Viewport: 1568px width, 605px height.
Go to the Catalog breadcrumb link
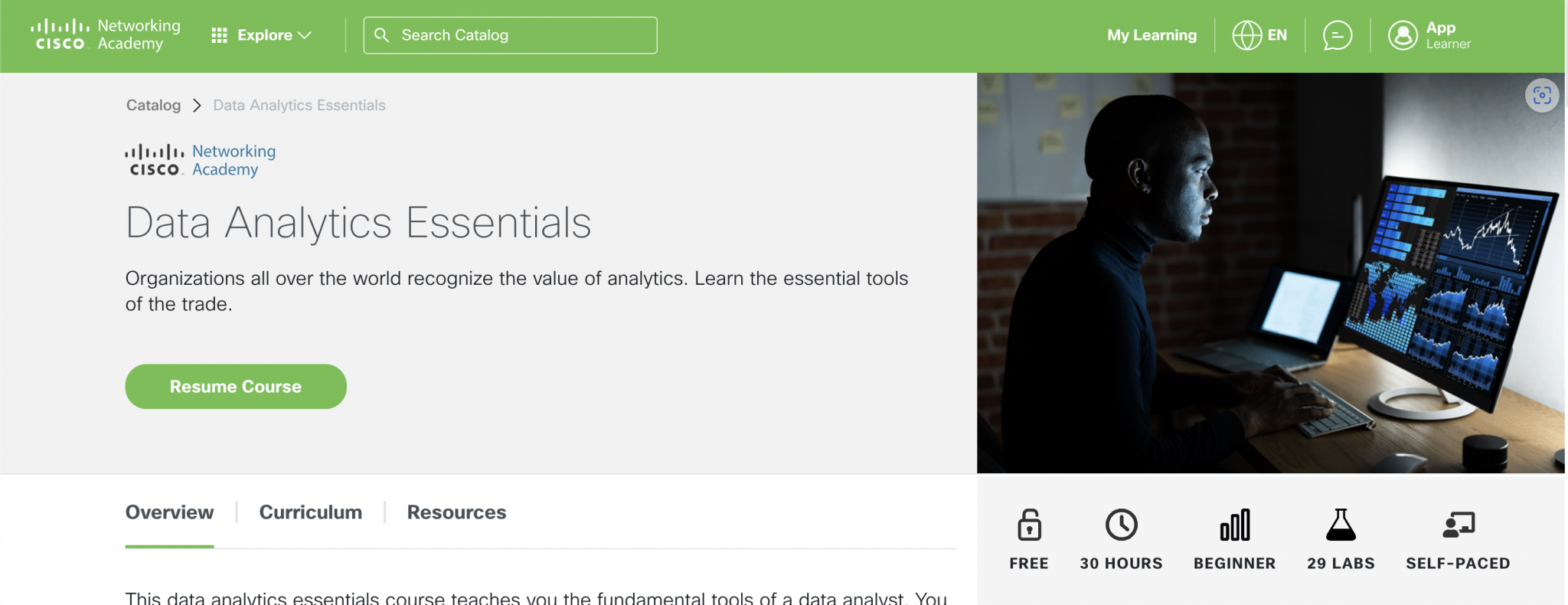pyautogui.click(x=153, y=106)
